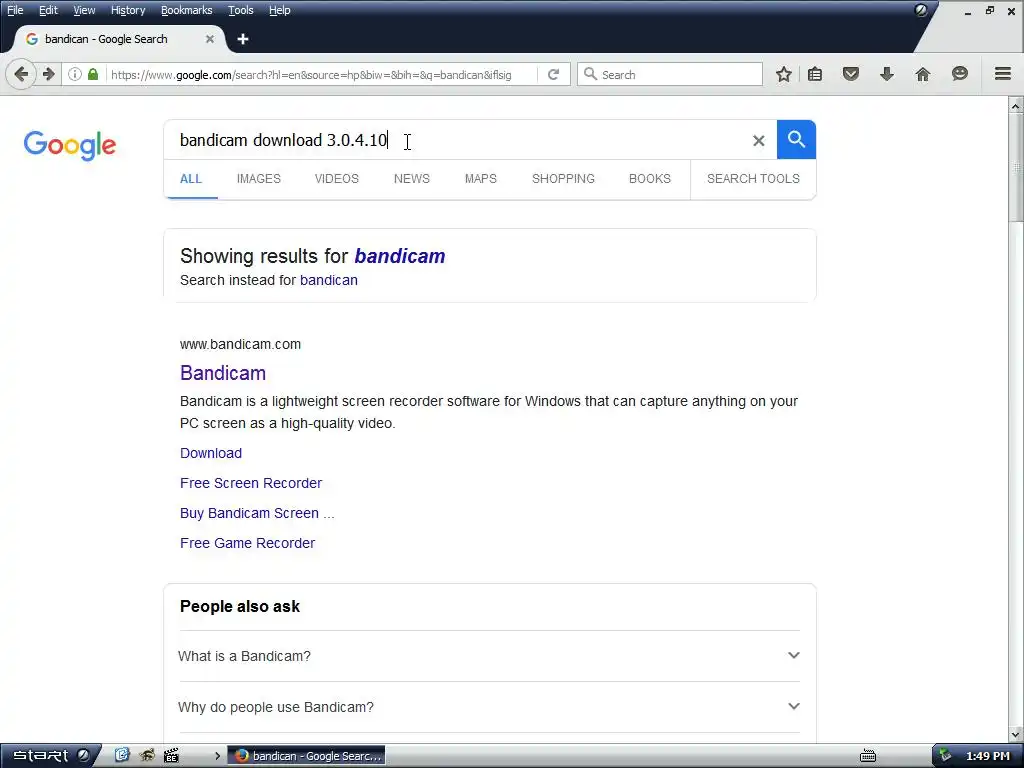1024x768 pixels.
Task: Open the File menu
Action: [15, 10]
